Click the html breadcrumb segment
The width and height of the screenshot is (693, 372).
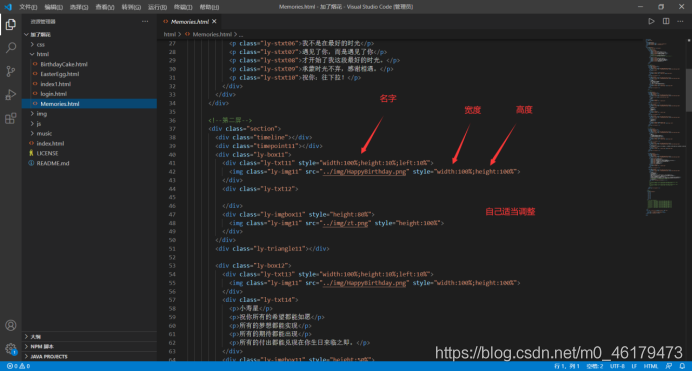click(x=169, y=34)
